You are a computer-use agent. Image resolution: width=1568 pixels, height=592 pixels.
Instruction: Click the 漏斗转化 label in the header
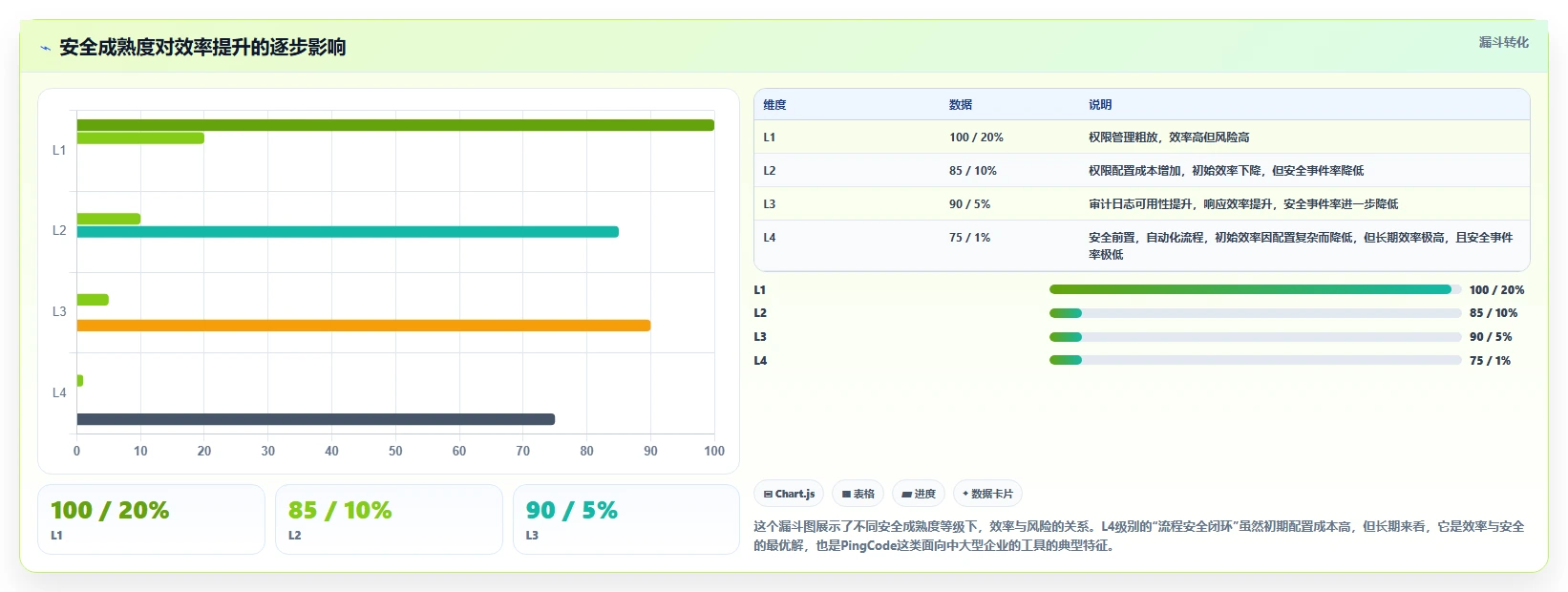coord(1503,42)
